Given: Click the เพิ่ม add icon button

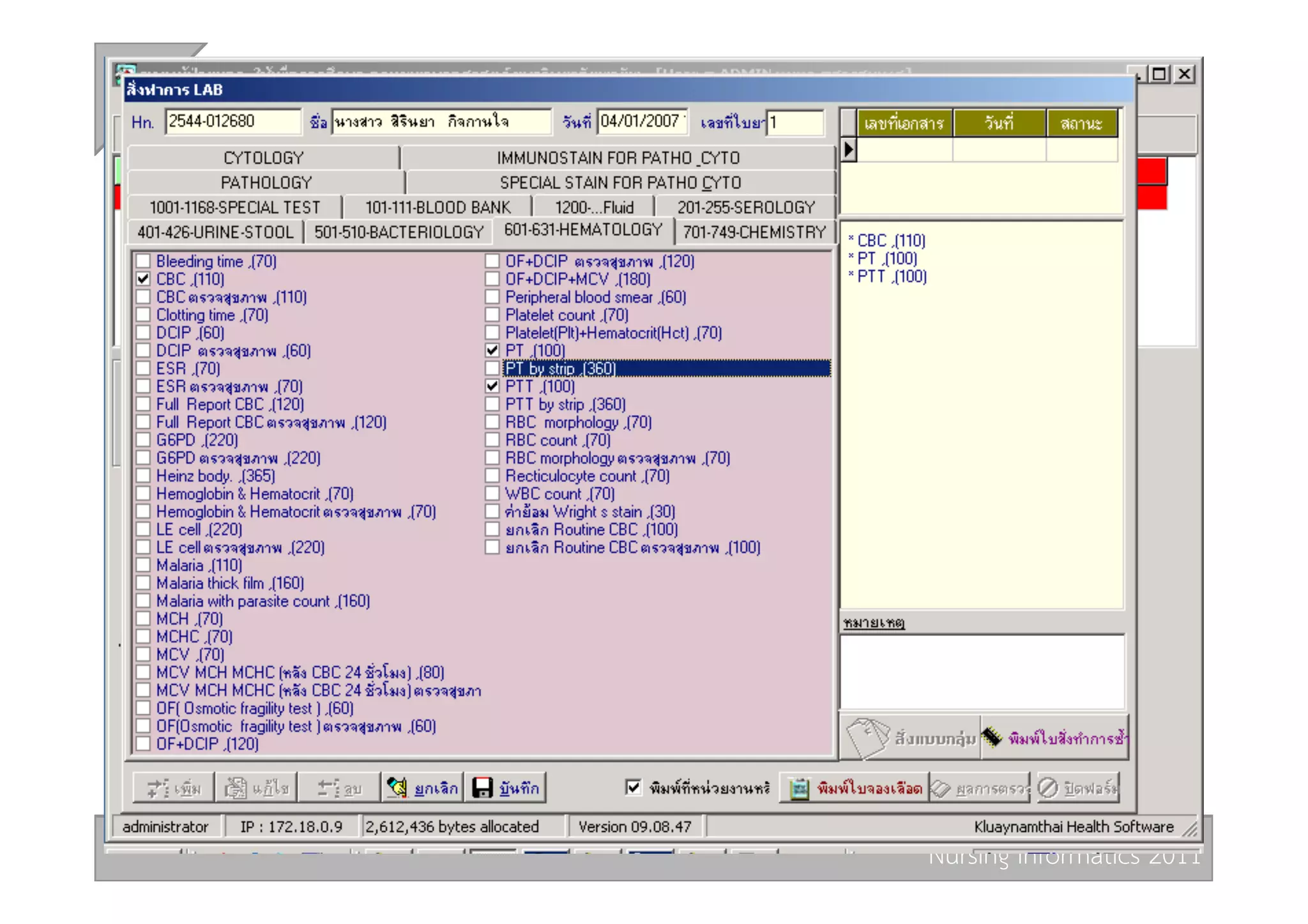Looking at the screenshot, I should pyautogui.click(x=156, y=788).
